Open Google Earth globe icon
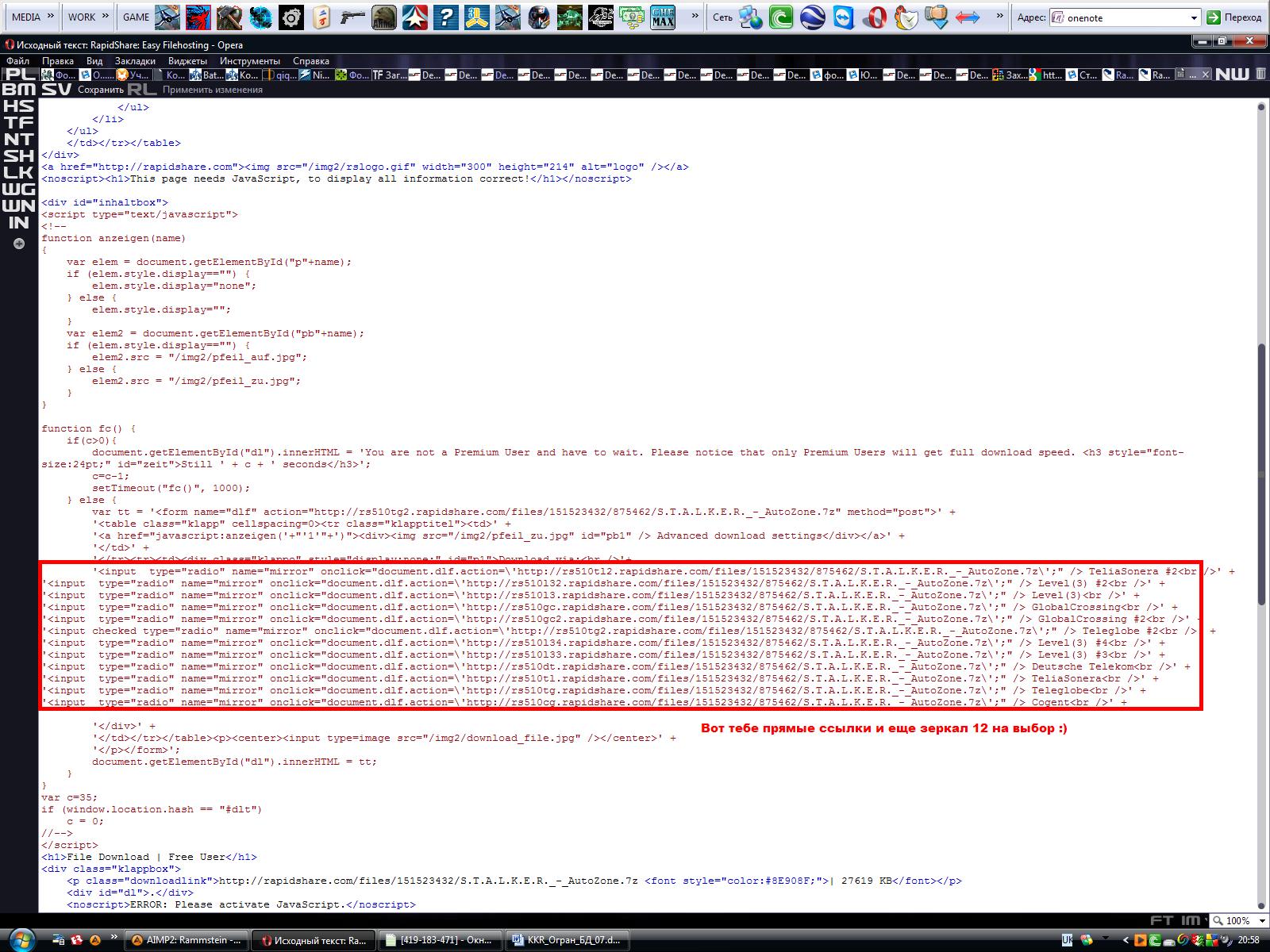1270x952 pixels. click(x=812, y=17)
